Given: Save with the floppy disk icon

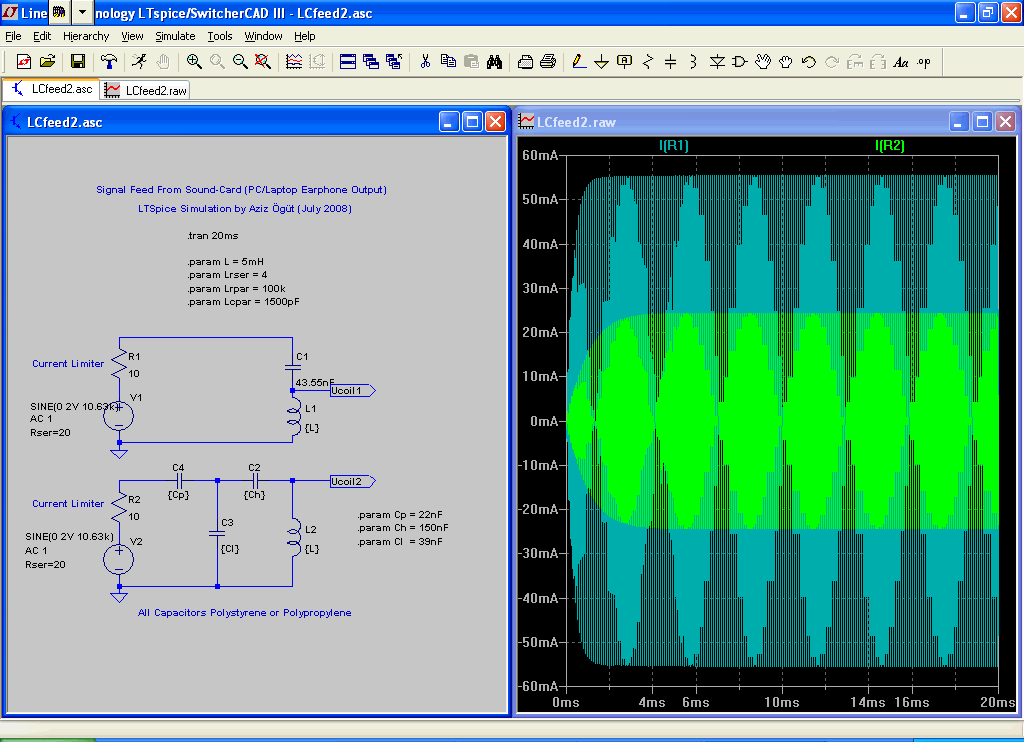Looking at the screenshot, I should tap(78, 62).
